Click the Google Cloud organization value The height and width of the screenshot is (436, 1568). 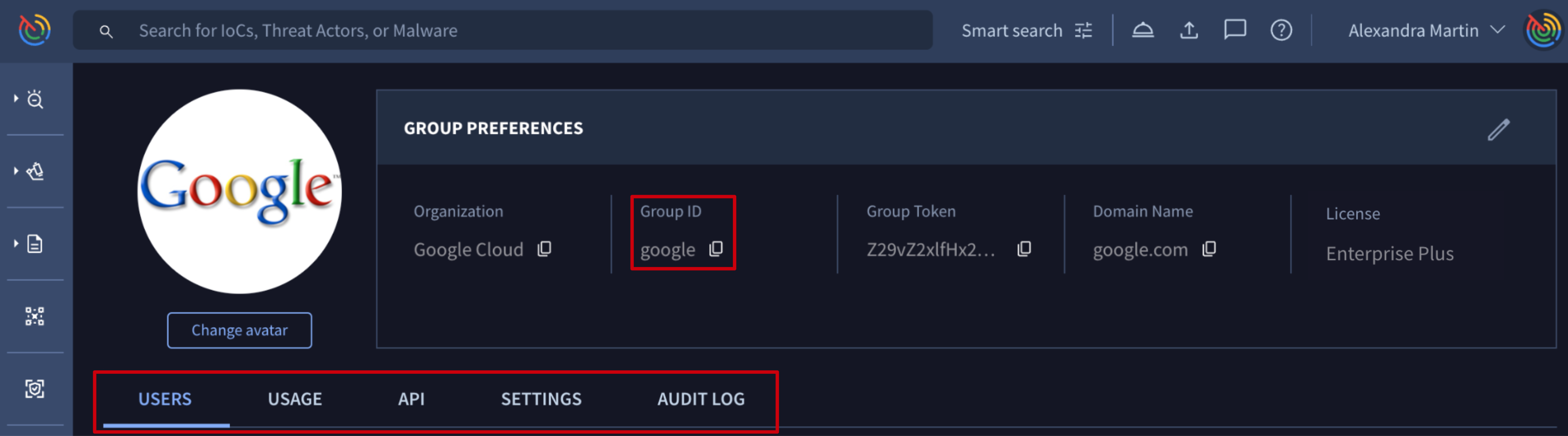468,250
